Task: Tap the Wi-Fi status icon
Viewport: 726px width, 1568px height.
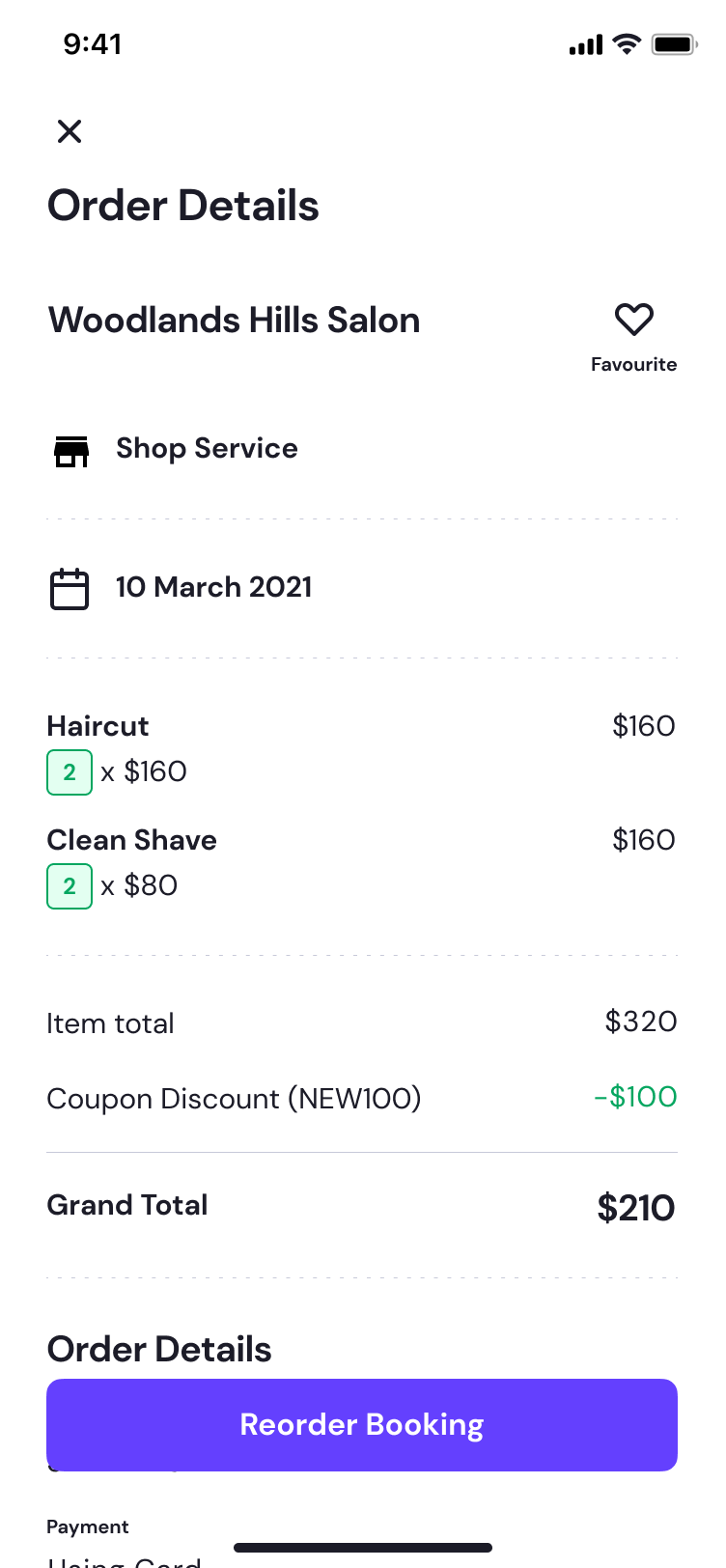Action: [628, 44]
